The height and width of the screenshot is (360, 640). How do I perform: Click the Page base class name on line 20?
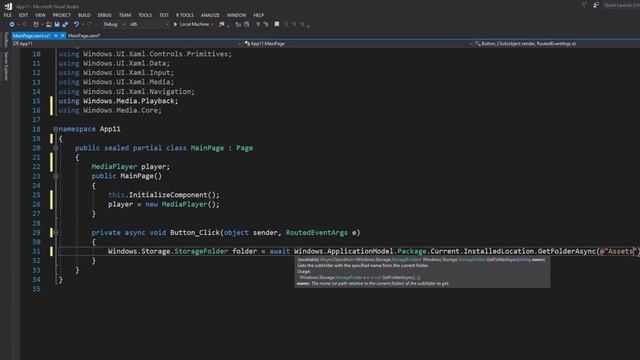tap(244, 148)
